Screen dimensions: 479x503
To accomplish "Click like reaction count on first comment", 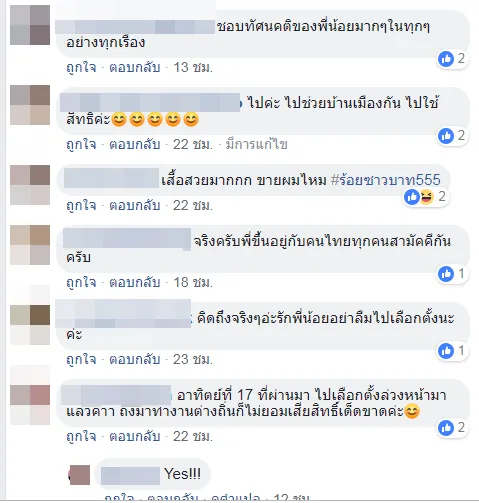I will tap(452, 59).
